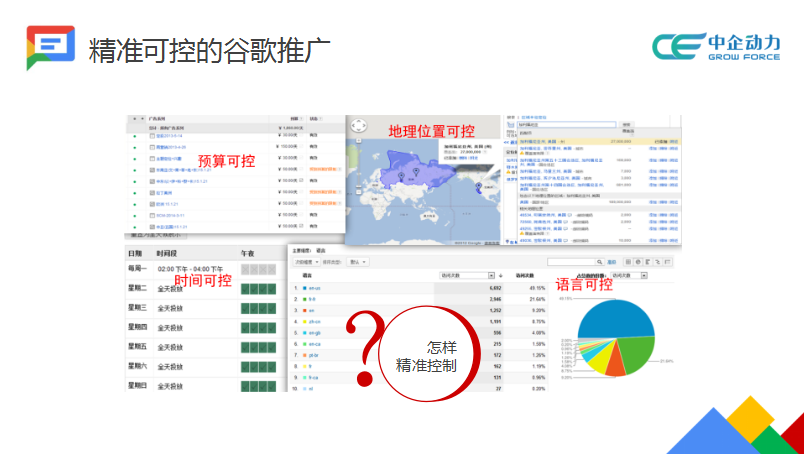Open the sort type 默认 dropdown
Image resolution: width=804 pixels, height=454 pixels.
(358, 262)
